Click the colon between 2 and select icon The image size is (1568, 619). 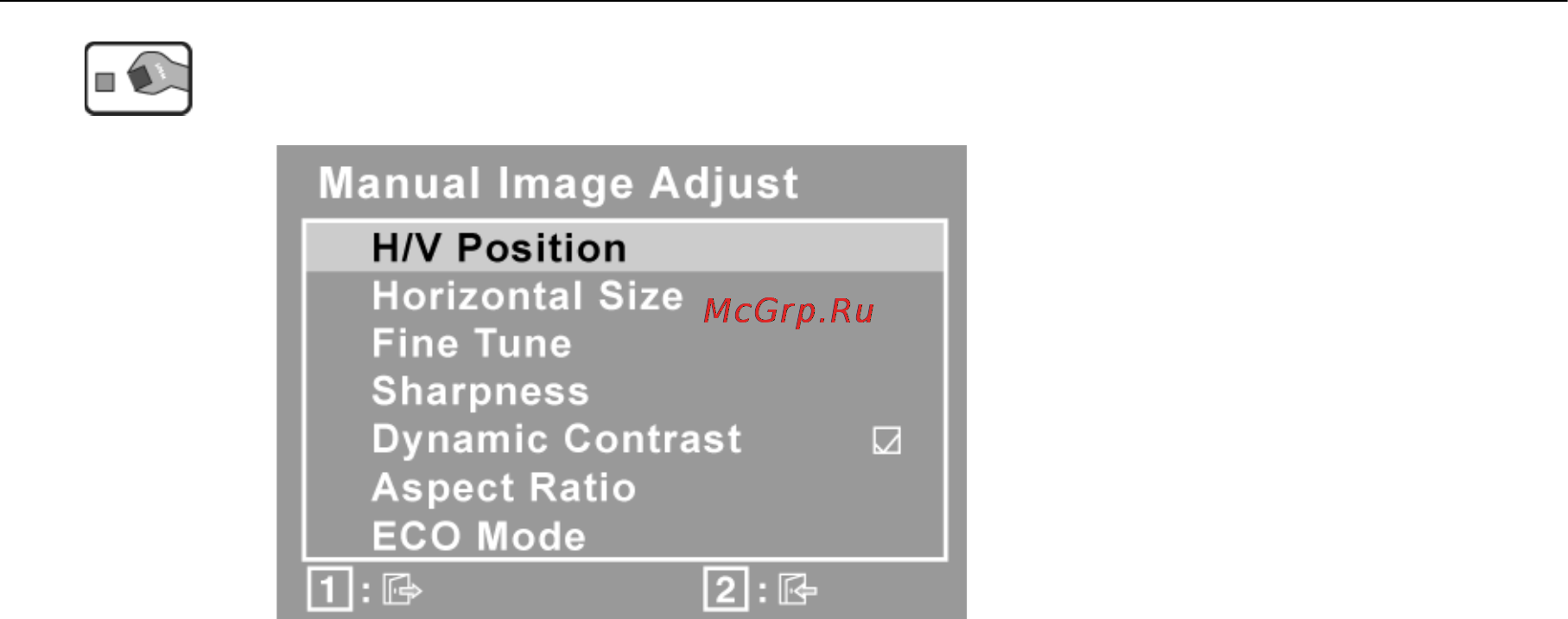pyautogui.click(x=762, y=591)
